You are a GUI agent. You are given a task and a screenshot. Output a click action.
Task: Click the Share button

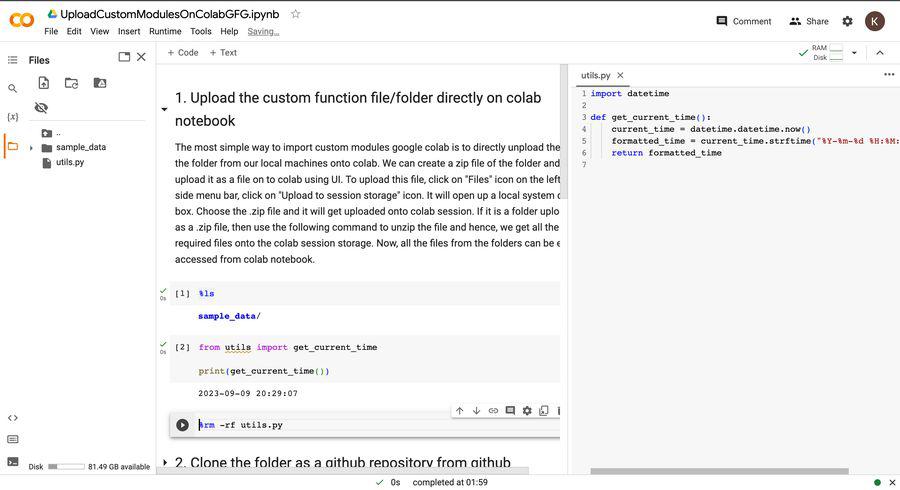808,21
